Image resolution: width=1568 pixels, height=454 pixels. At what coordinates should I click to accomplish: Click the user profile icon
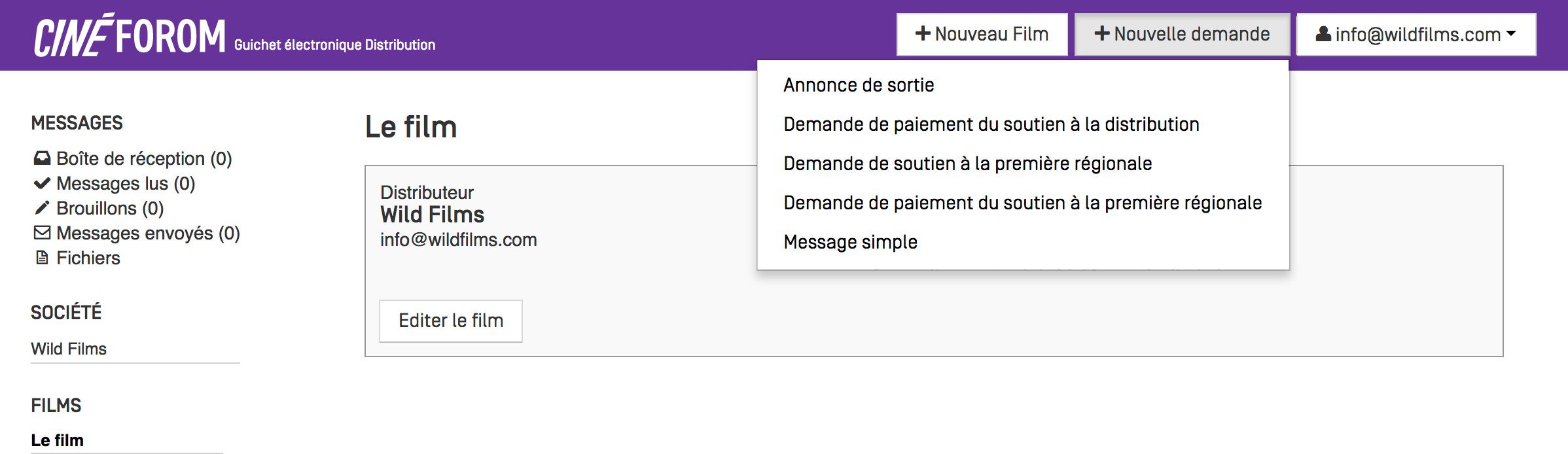click(x=1323, y=34)
